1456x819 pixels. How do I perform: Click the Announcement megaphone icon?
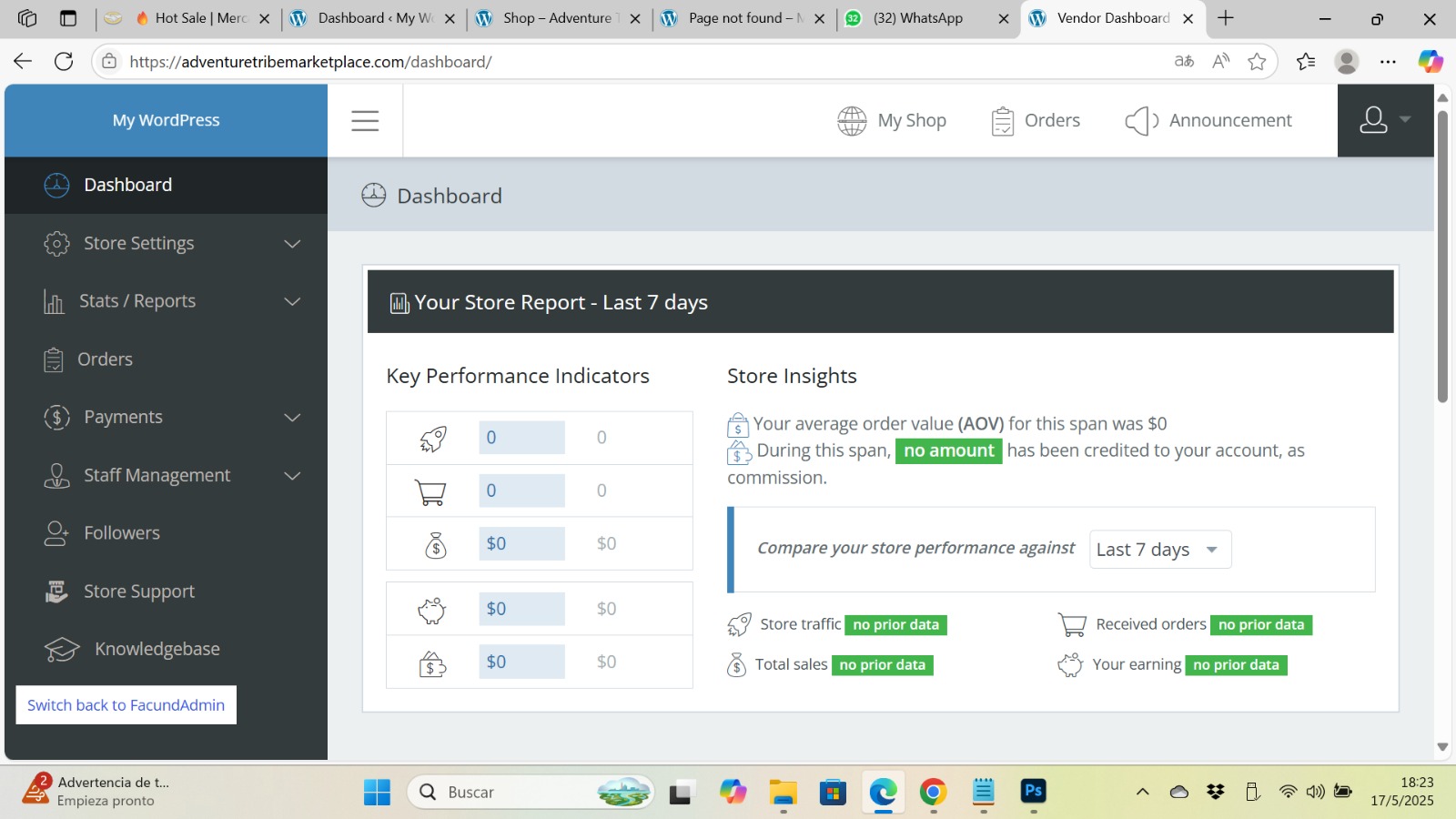(x=1140, y=119)
